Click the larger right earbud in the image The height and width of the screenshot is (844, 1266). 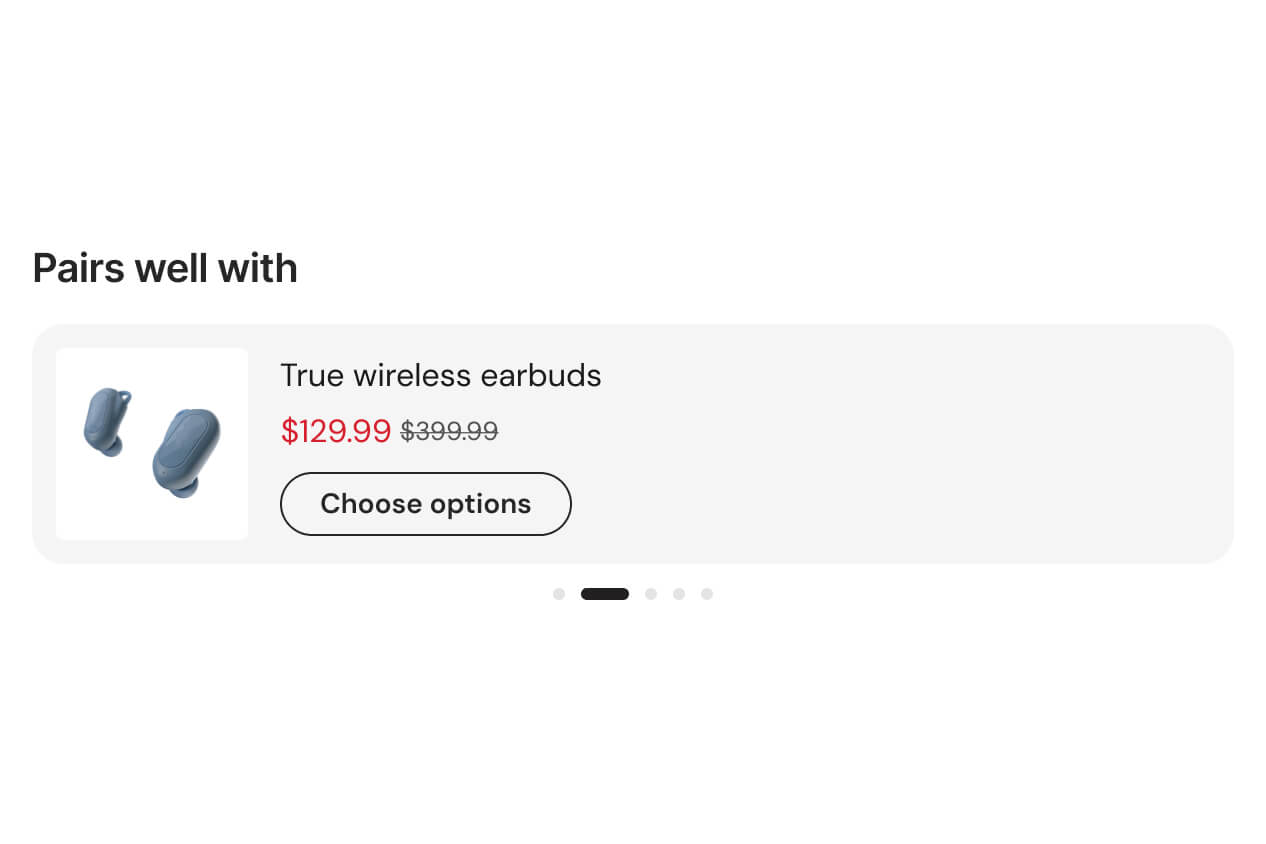187,452
